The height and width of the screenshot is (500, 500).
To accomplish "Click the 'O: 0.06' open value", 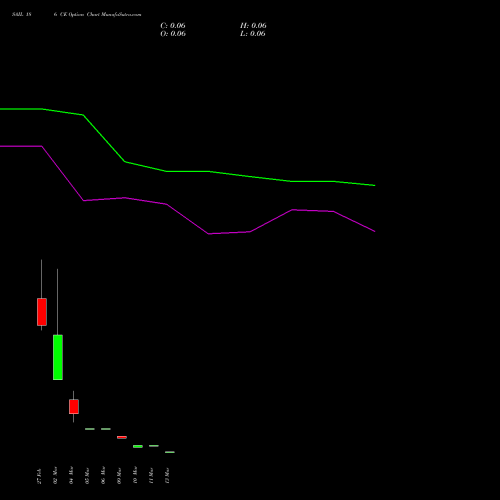I will (x=173, y=34).
